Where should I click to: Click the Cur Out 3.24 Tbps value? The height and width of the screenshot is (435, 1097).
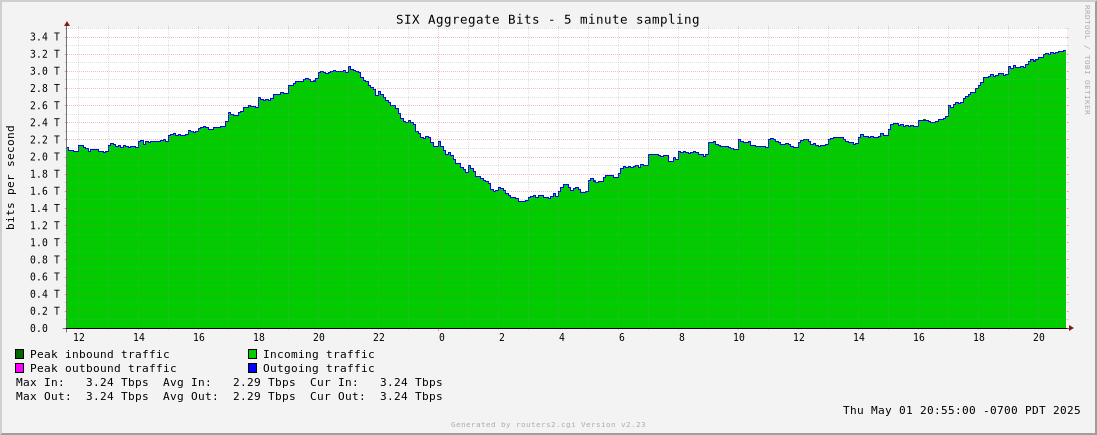point(410,396)
